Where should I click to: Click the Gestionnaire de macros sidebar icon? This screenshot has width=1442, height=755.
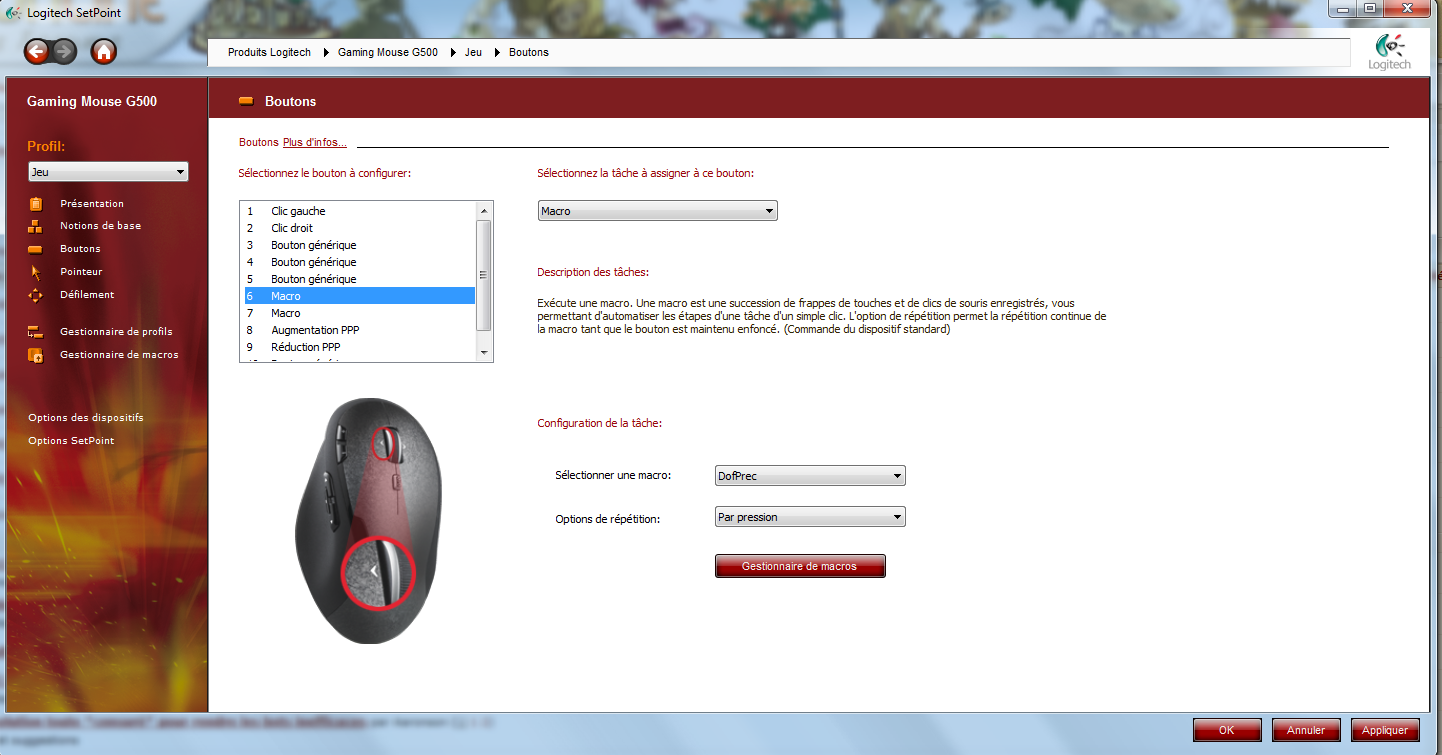coord(36,355)
